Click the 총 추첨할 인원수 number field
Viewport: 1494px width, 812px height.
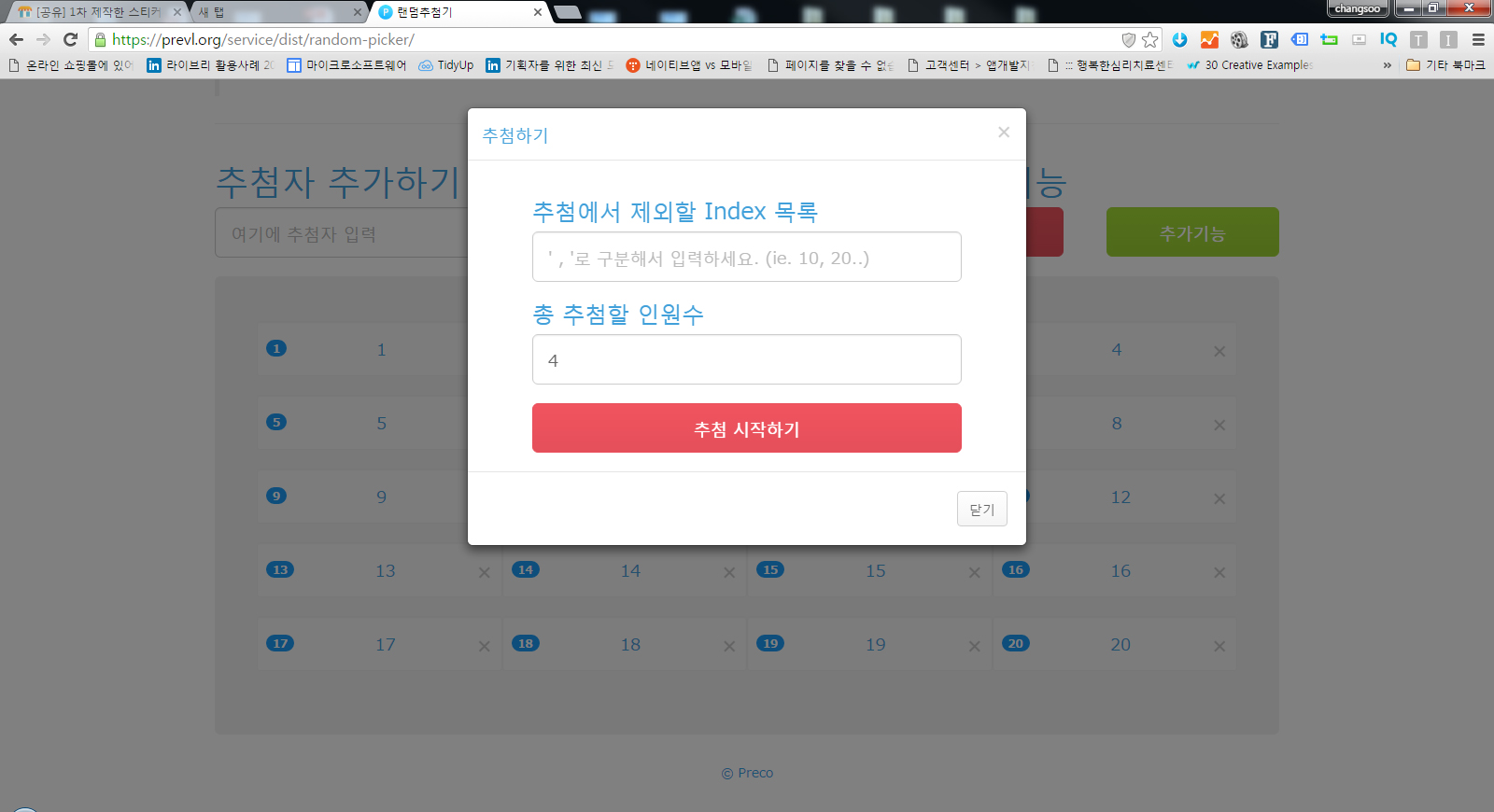(x=746, y=360)
